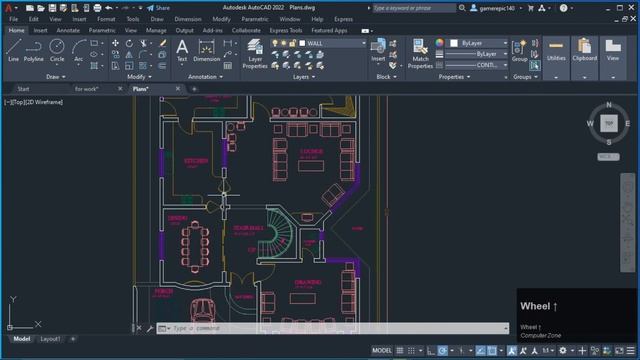Select the Polyline tool
640x360 pixels.
tap(33, 50)
